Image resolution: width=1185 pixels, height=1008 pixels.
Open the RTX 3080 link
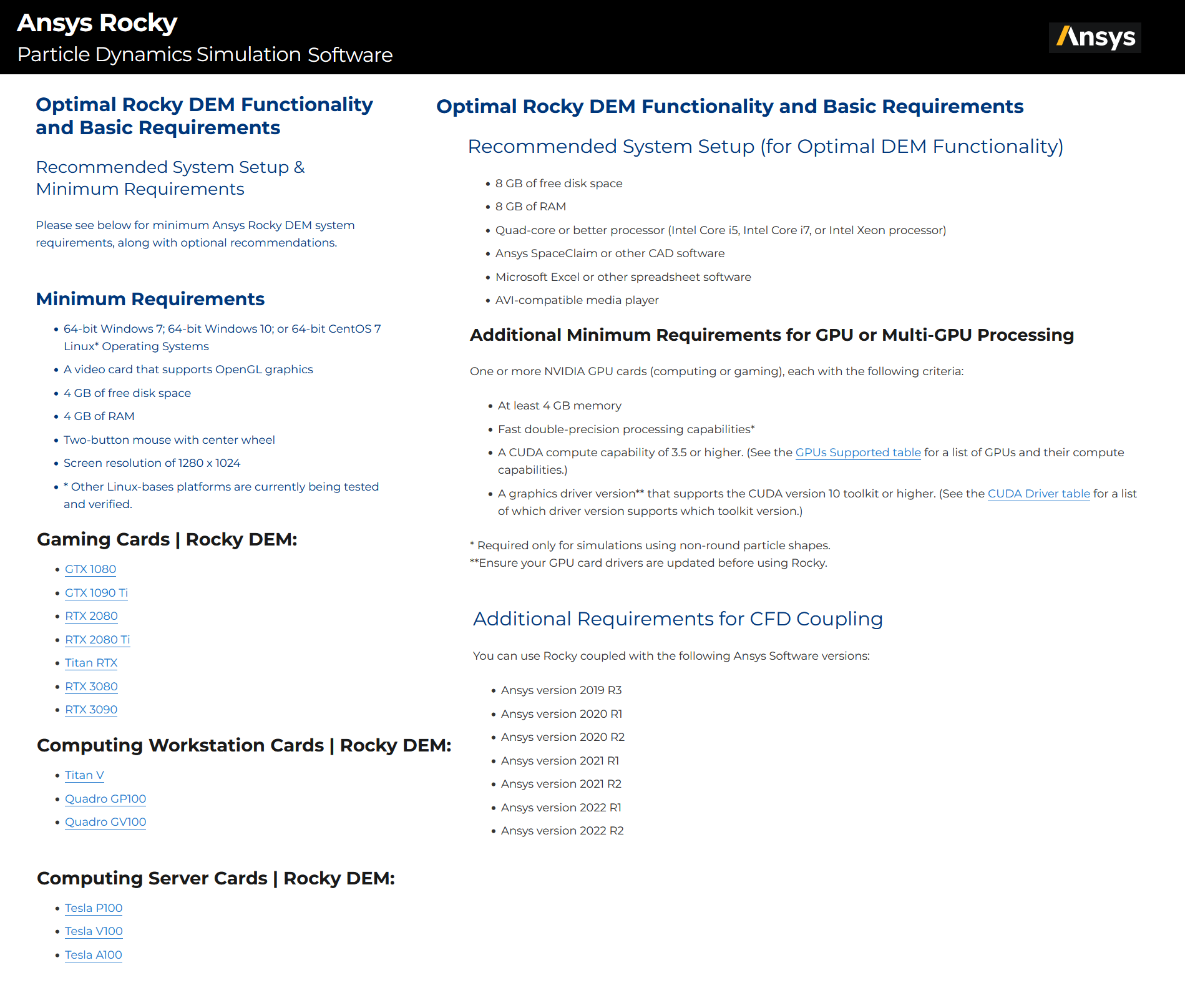pyautogui.click(x=91, y=687)
